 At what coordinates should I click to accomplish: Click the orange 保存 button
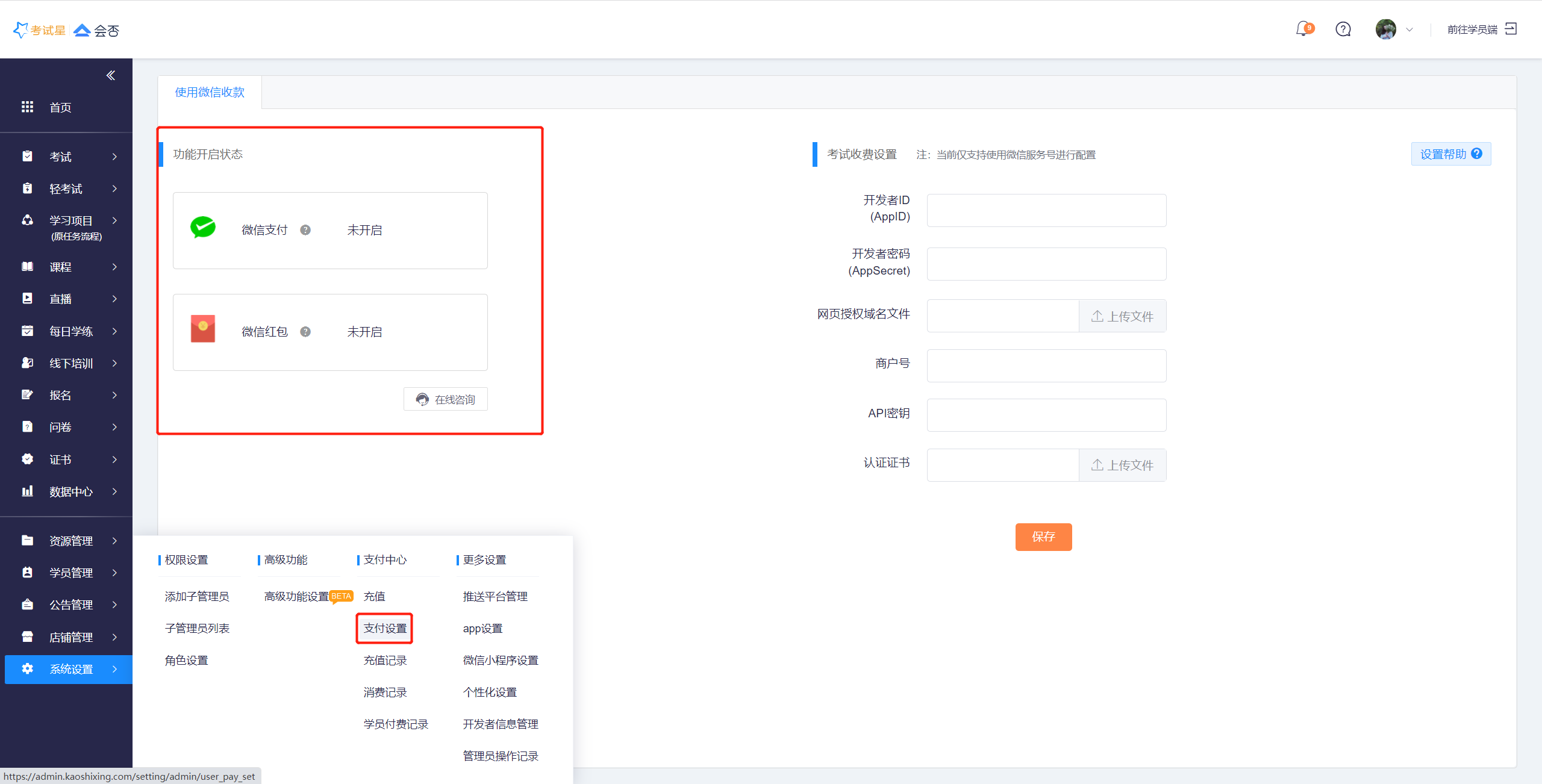pyautogui.click(x=1043, y=537)
